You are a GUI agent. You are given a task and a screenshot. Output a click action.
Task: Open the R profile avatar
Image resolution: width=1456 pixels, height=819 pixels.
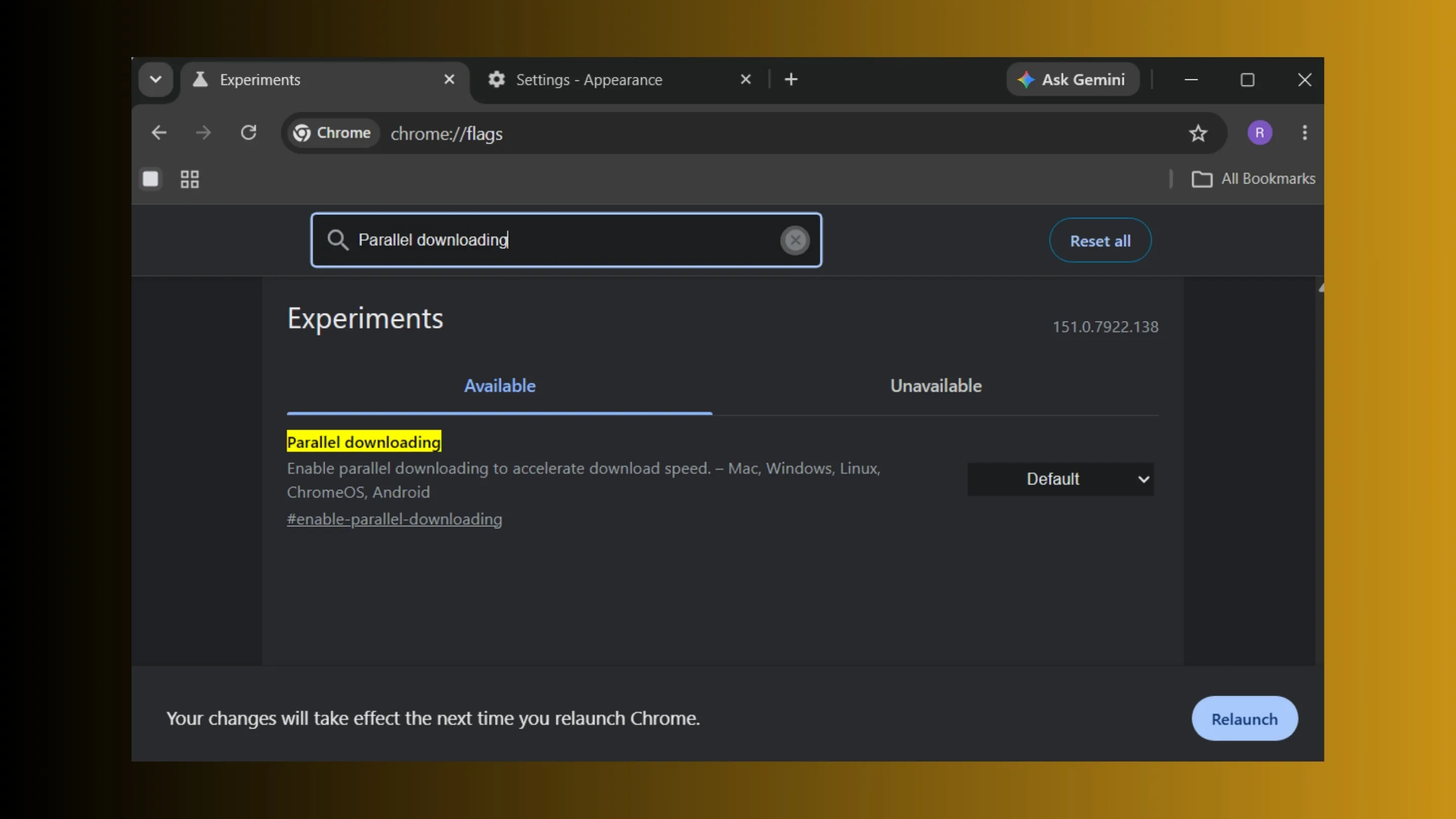(1260, 133)
